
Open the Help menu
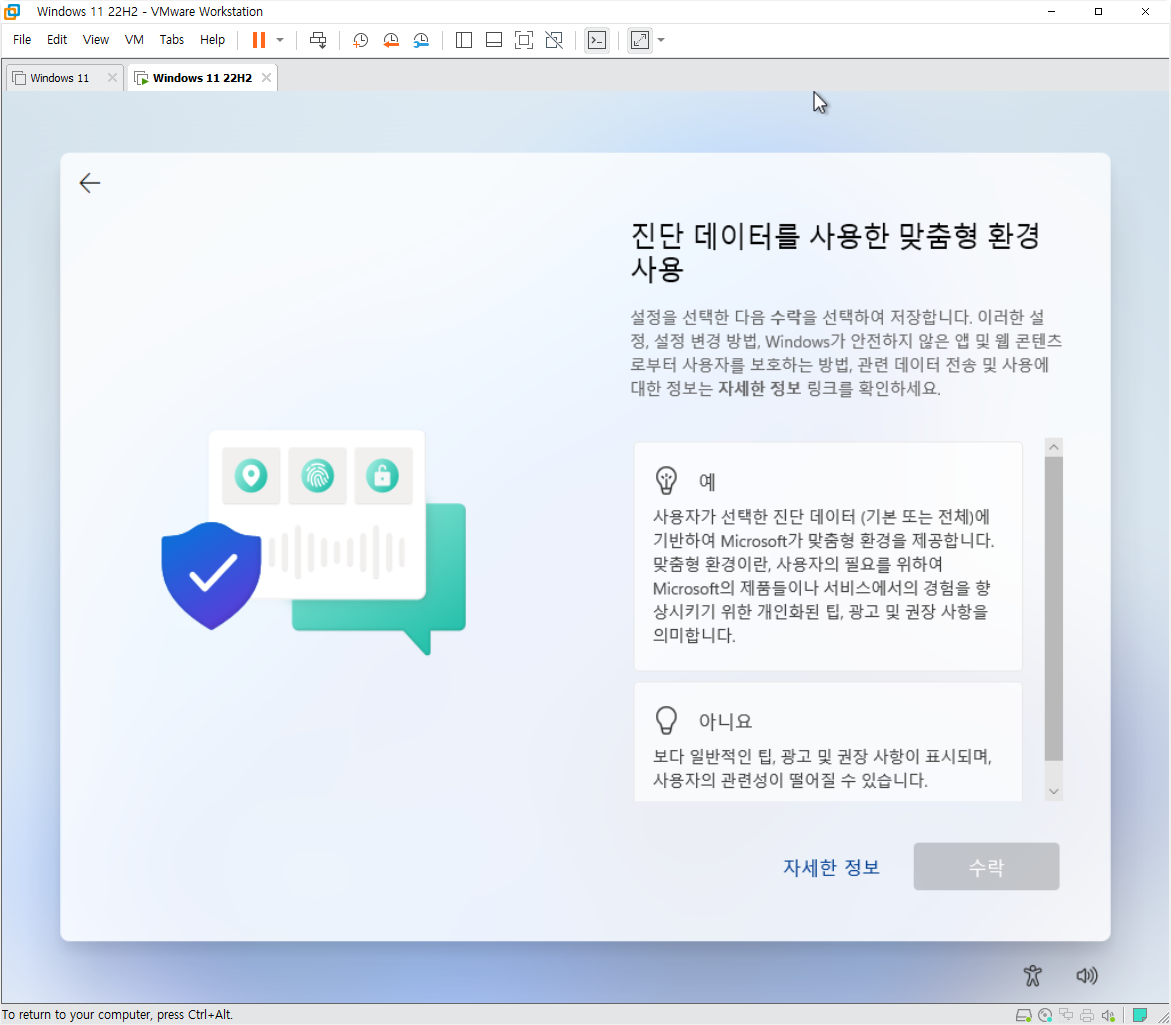tap(212, 40)
